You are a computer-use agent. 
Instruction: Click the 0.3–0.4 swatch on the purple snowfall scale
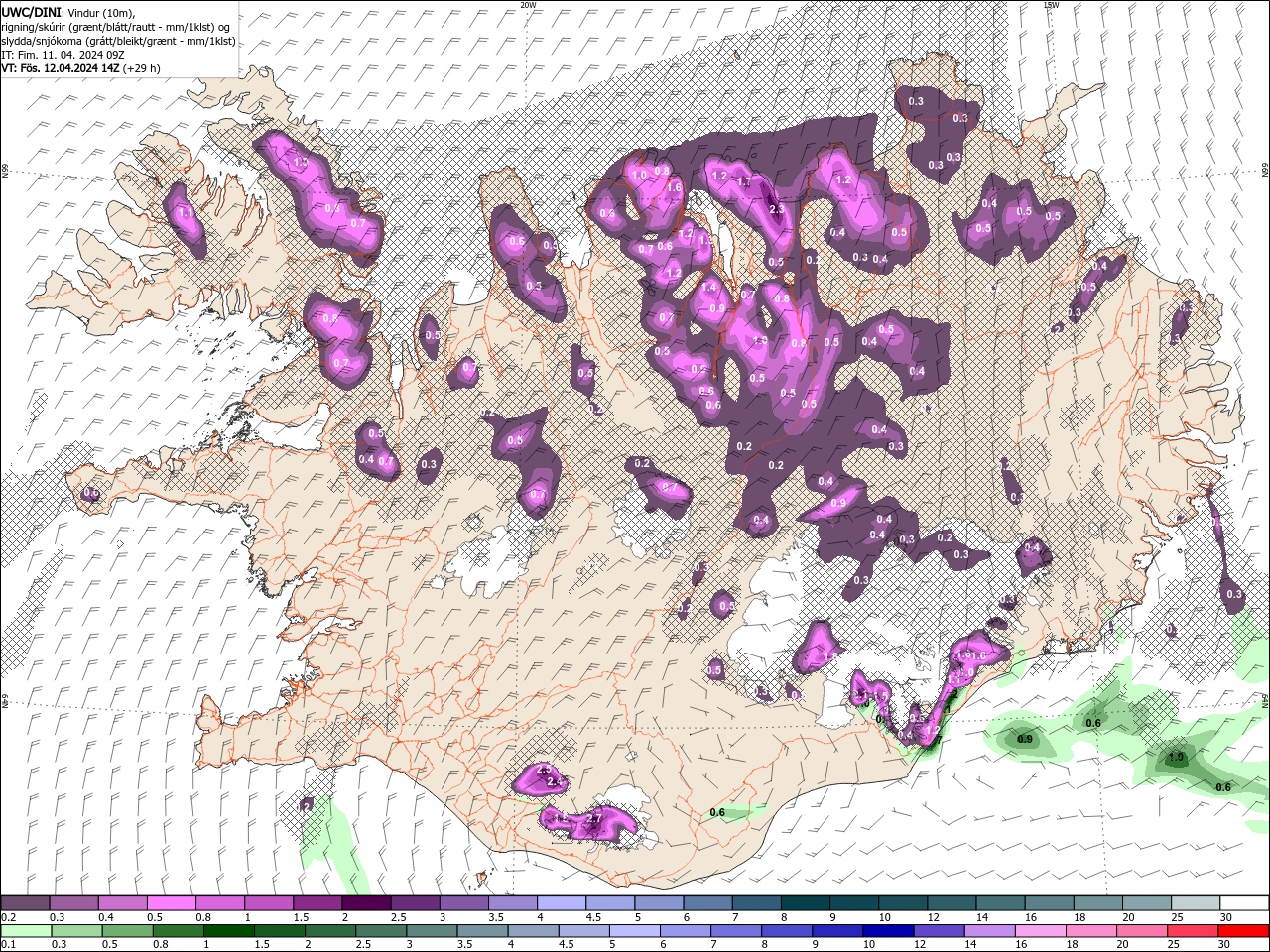click(x=74, y=903)
